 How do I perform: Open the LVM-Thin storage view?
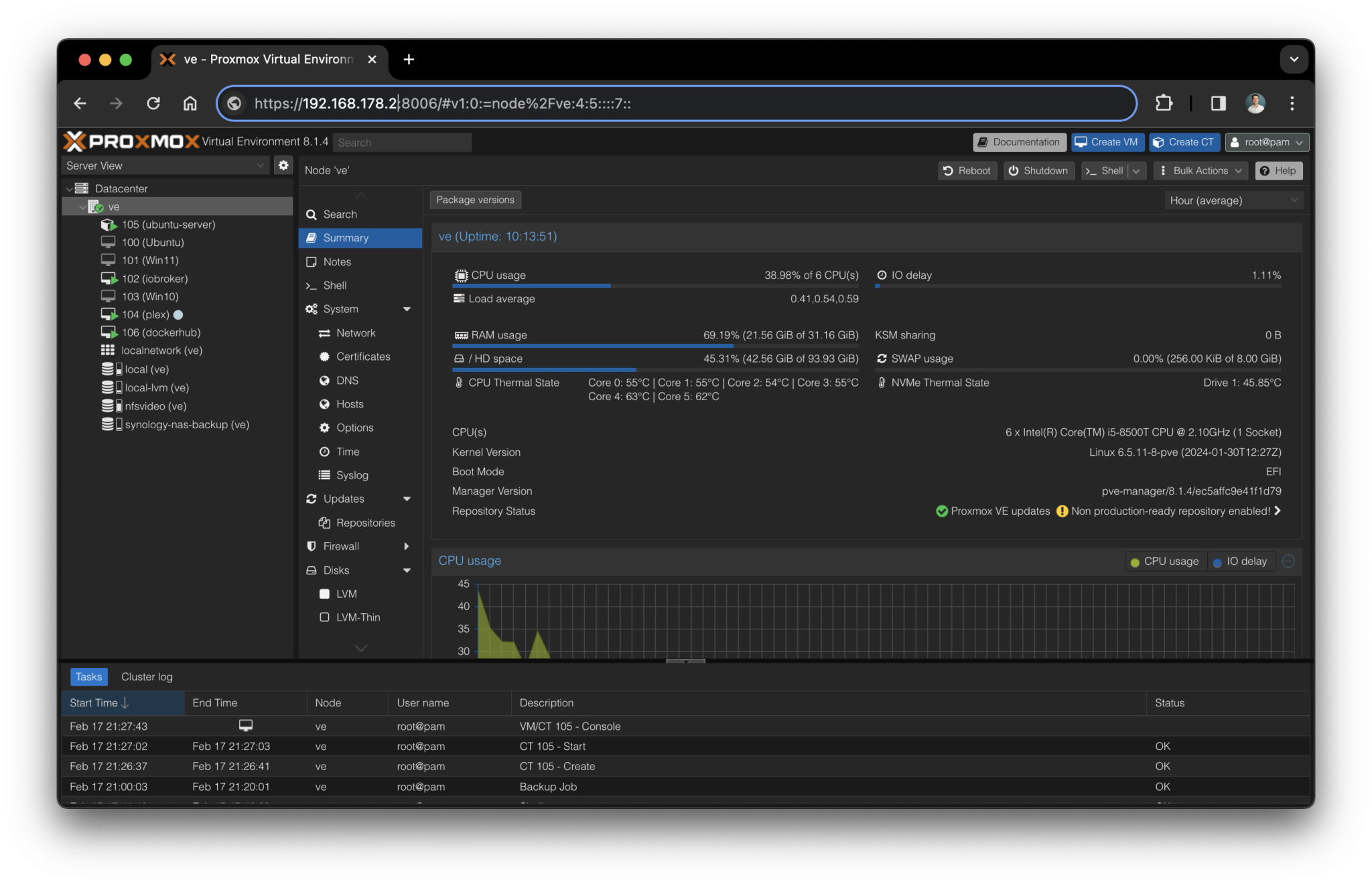click(358, 617)
